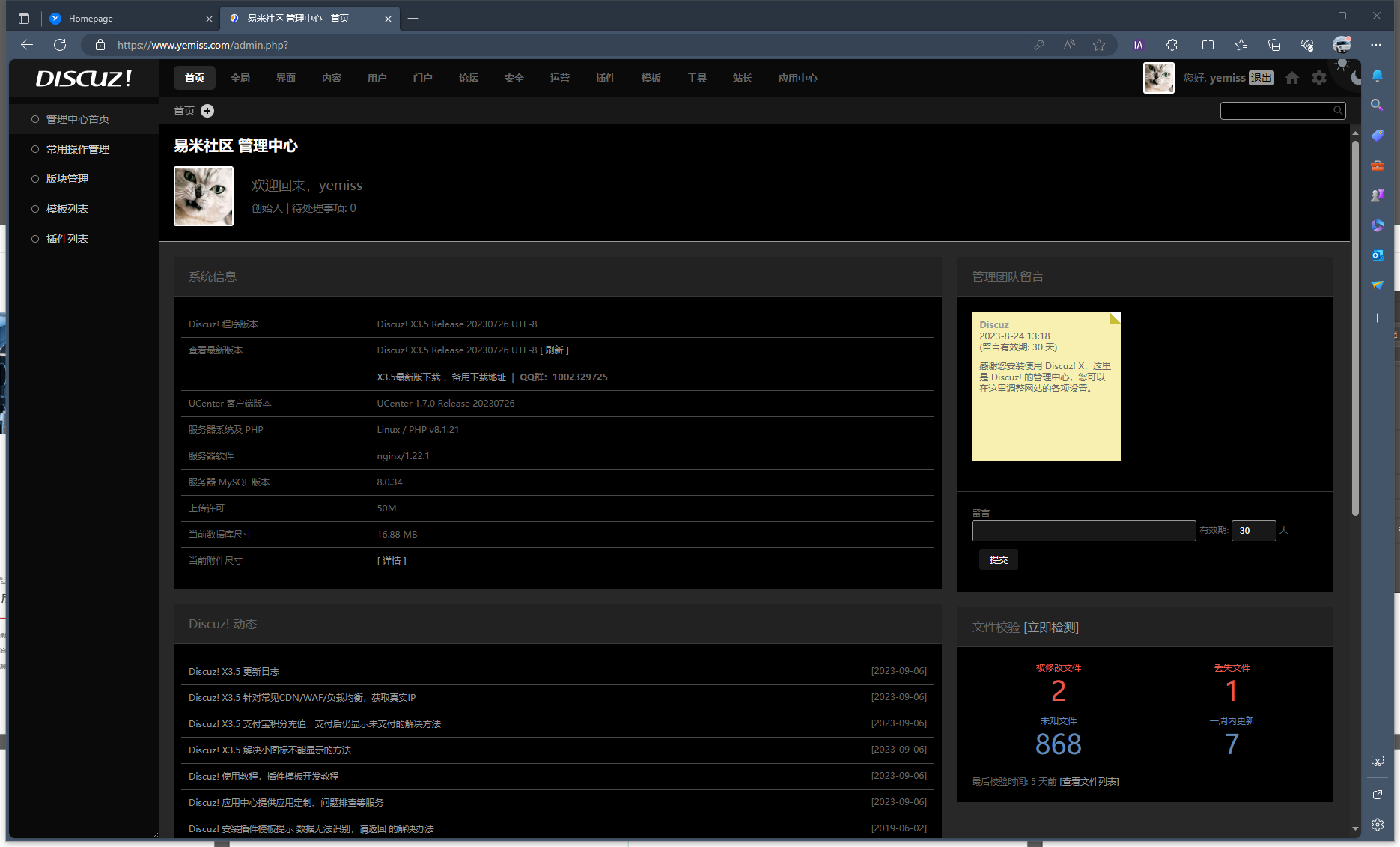Open site home via house icon
This screenshot has height=847, width=1400.
coord(1292,78)
